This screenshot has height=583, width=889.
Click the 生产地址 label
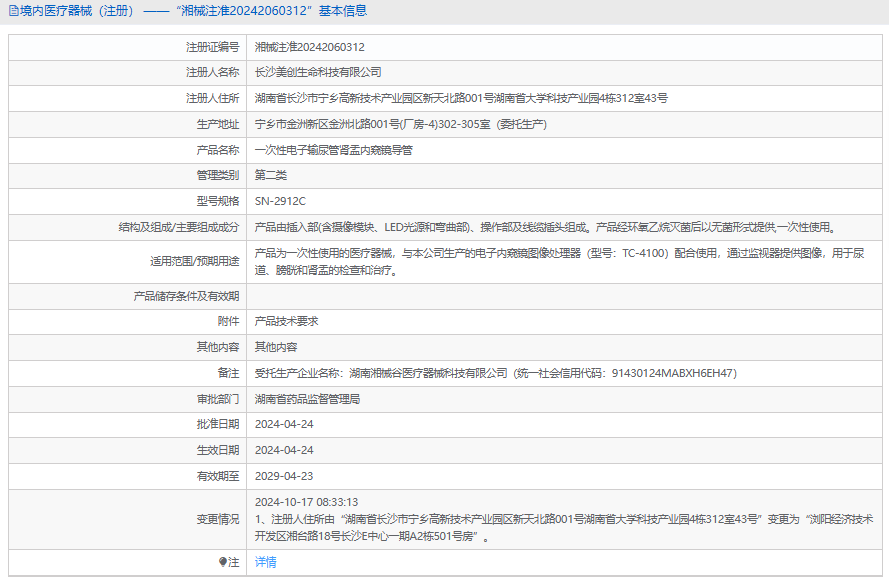pos(218,124)
